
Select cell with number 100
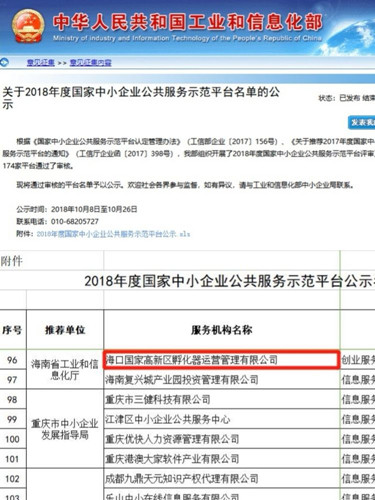[12, 439]
